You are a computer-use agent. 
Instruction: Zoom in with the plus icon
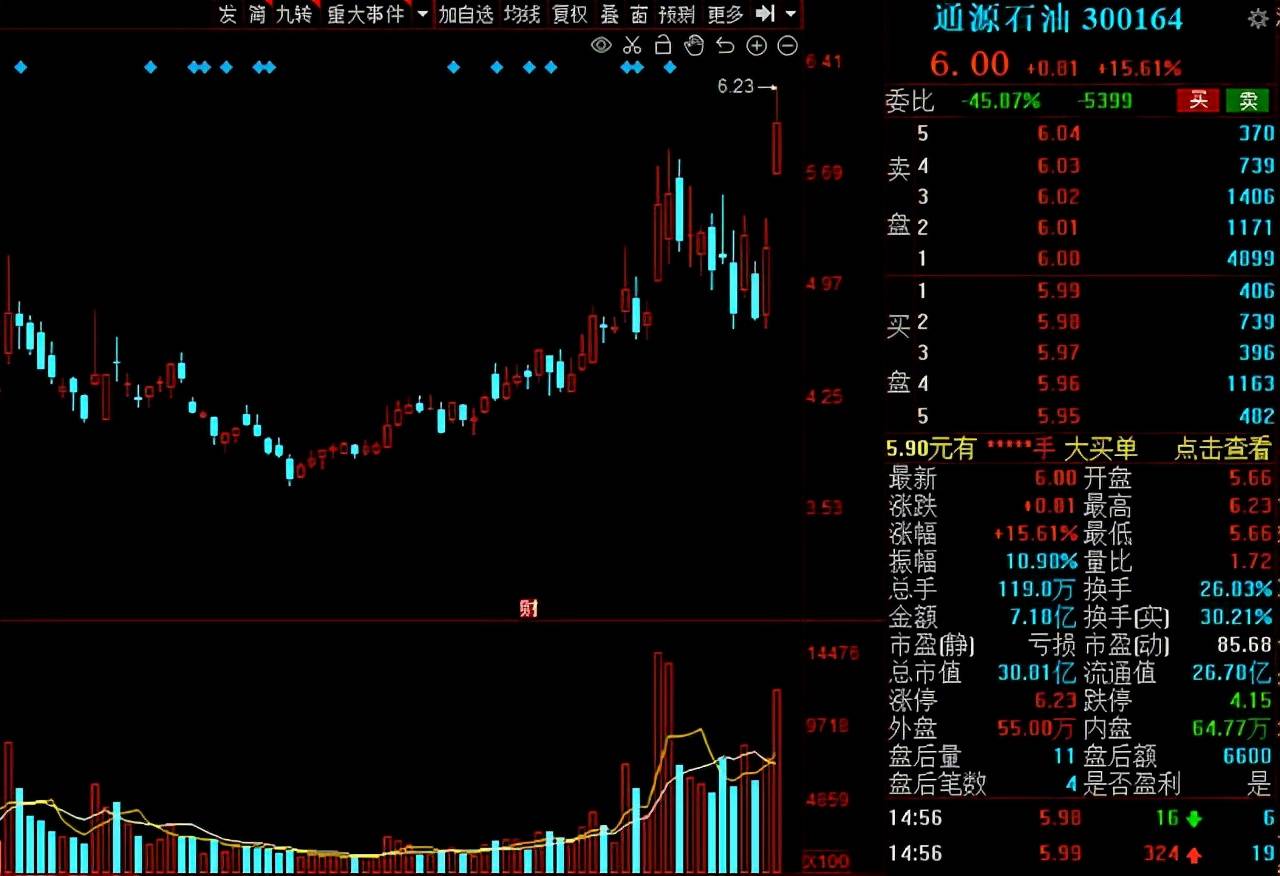(756, 45)
